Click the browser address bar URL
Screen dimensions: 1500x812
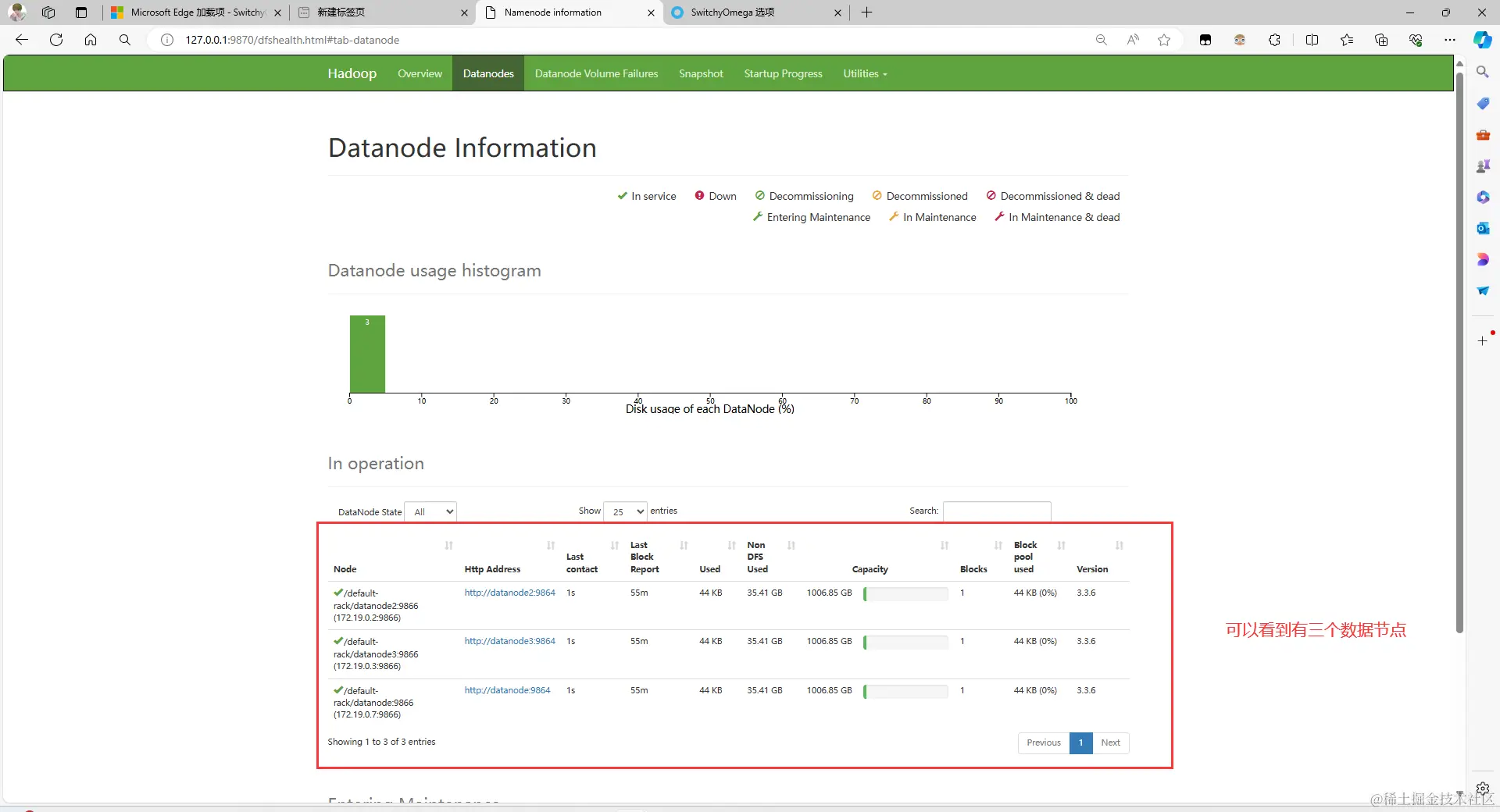(x=292, y=40)
